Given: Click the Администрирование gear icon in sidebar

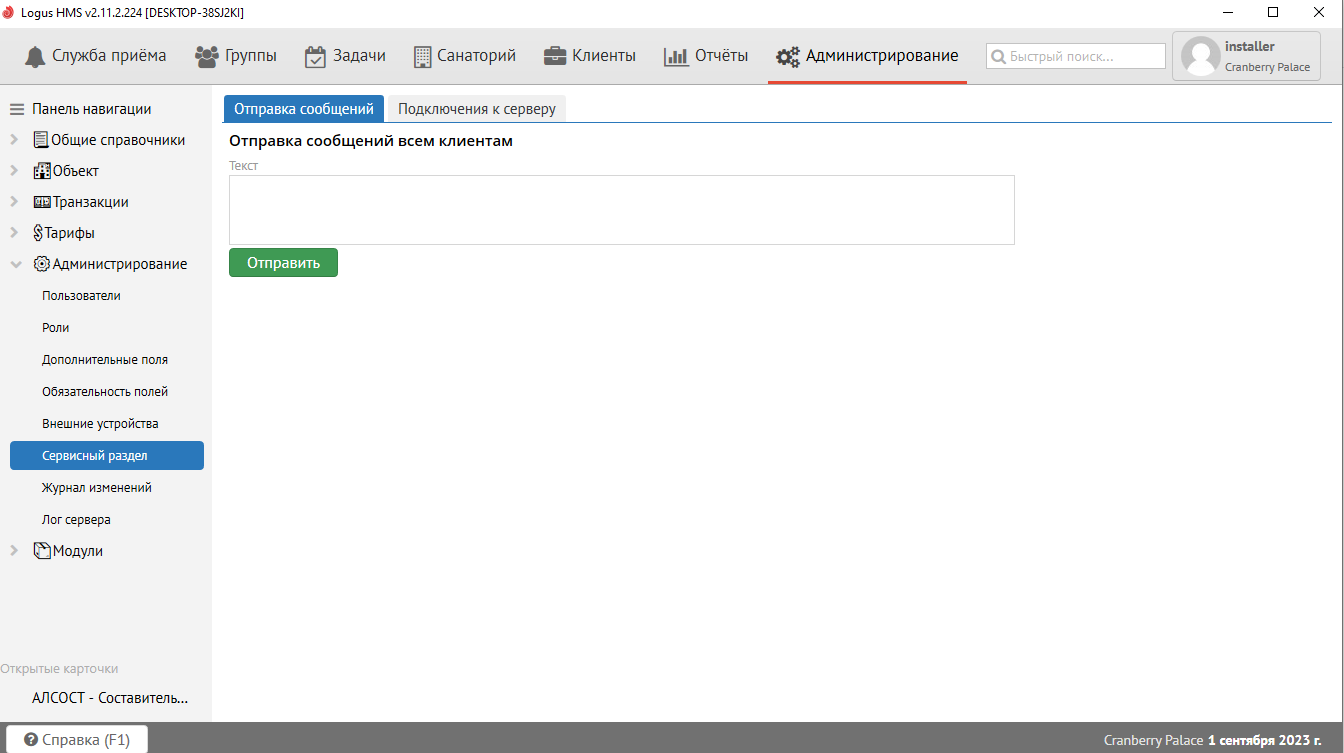Looking at the screenshot, I should [x=42, y=264].
